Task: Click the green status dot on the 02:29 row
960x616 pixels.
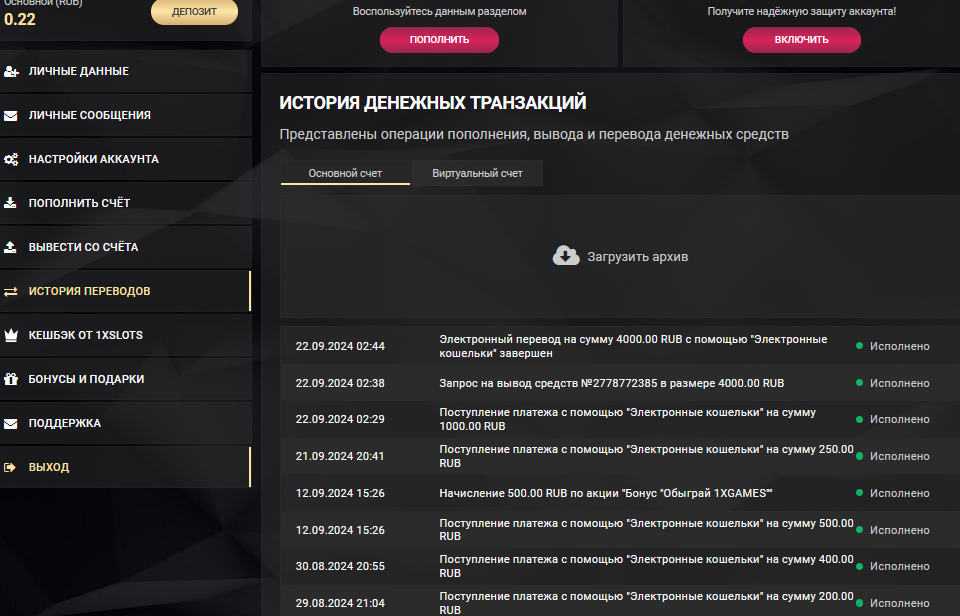Action: click(859, 419)
